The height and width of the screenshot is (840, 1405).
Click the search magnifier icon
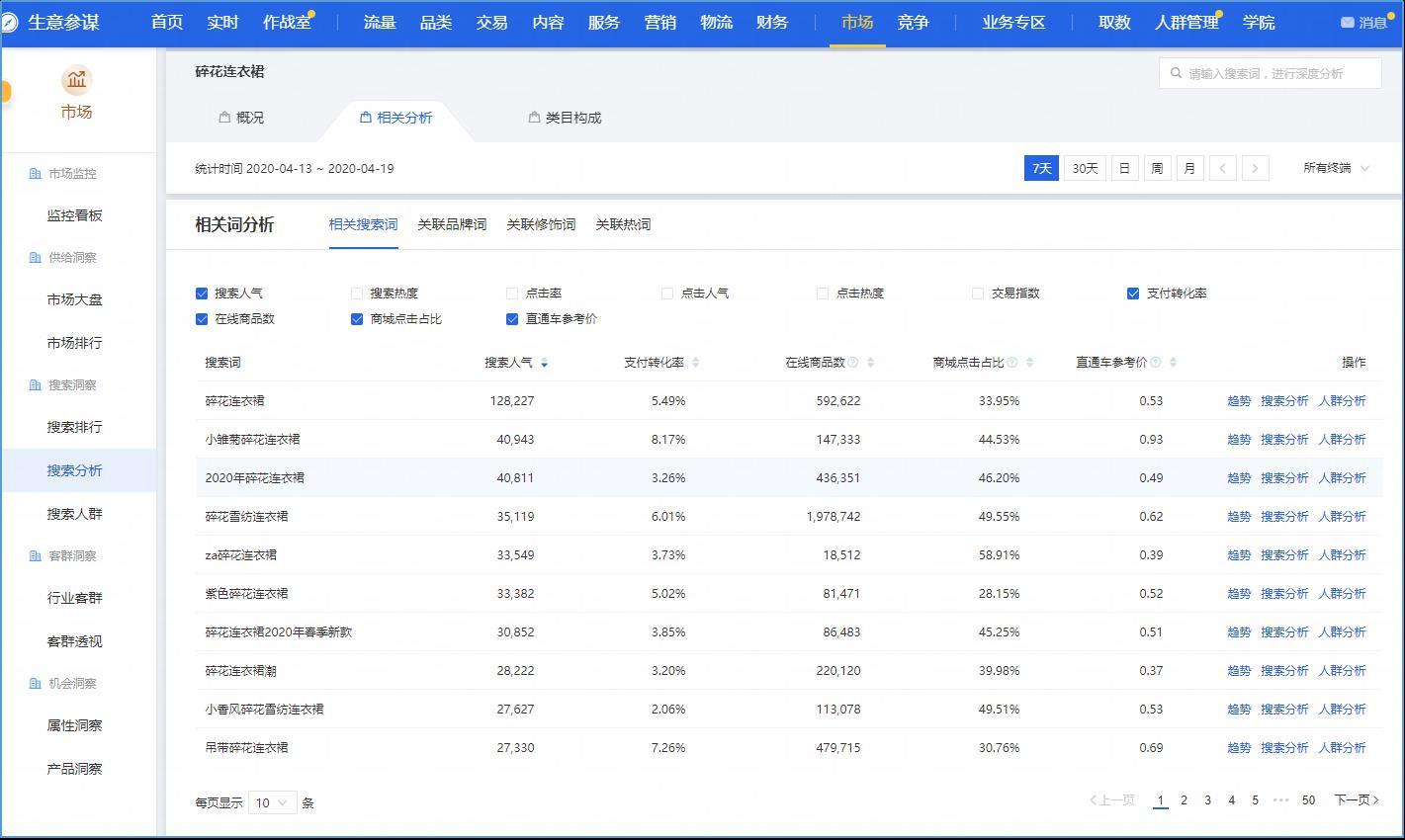1176,73
